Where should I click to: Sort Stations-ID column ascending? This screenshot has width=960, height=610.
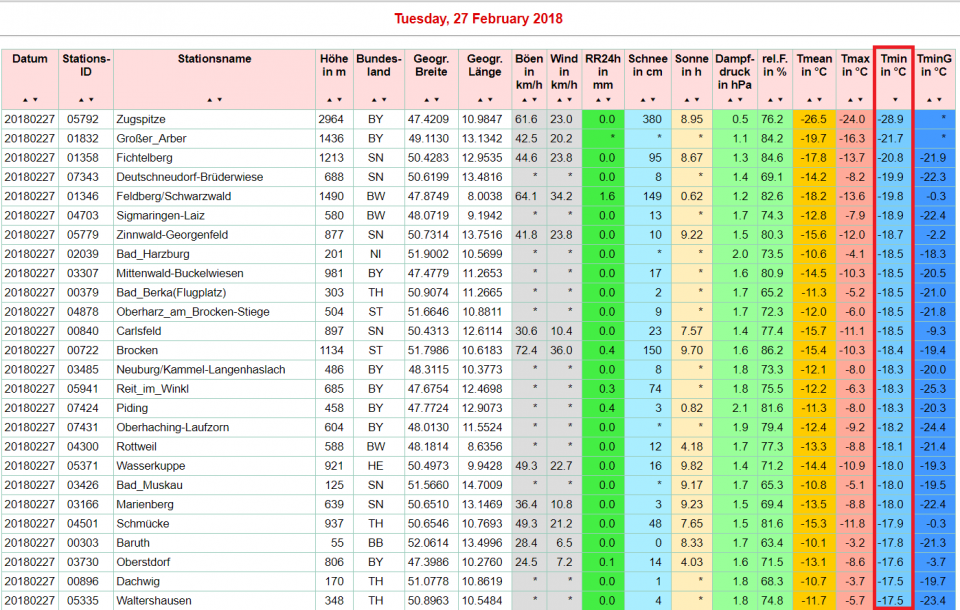point(82,100)
